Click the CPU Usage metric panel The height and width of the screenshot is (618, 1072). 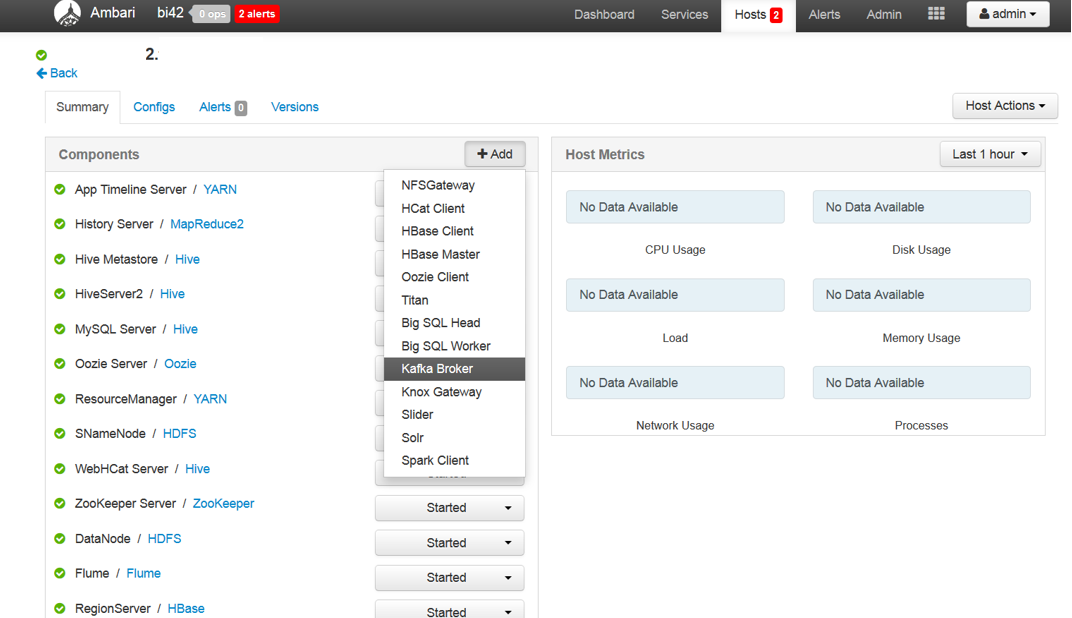675,208
